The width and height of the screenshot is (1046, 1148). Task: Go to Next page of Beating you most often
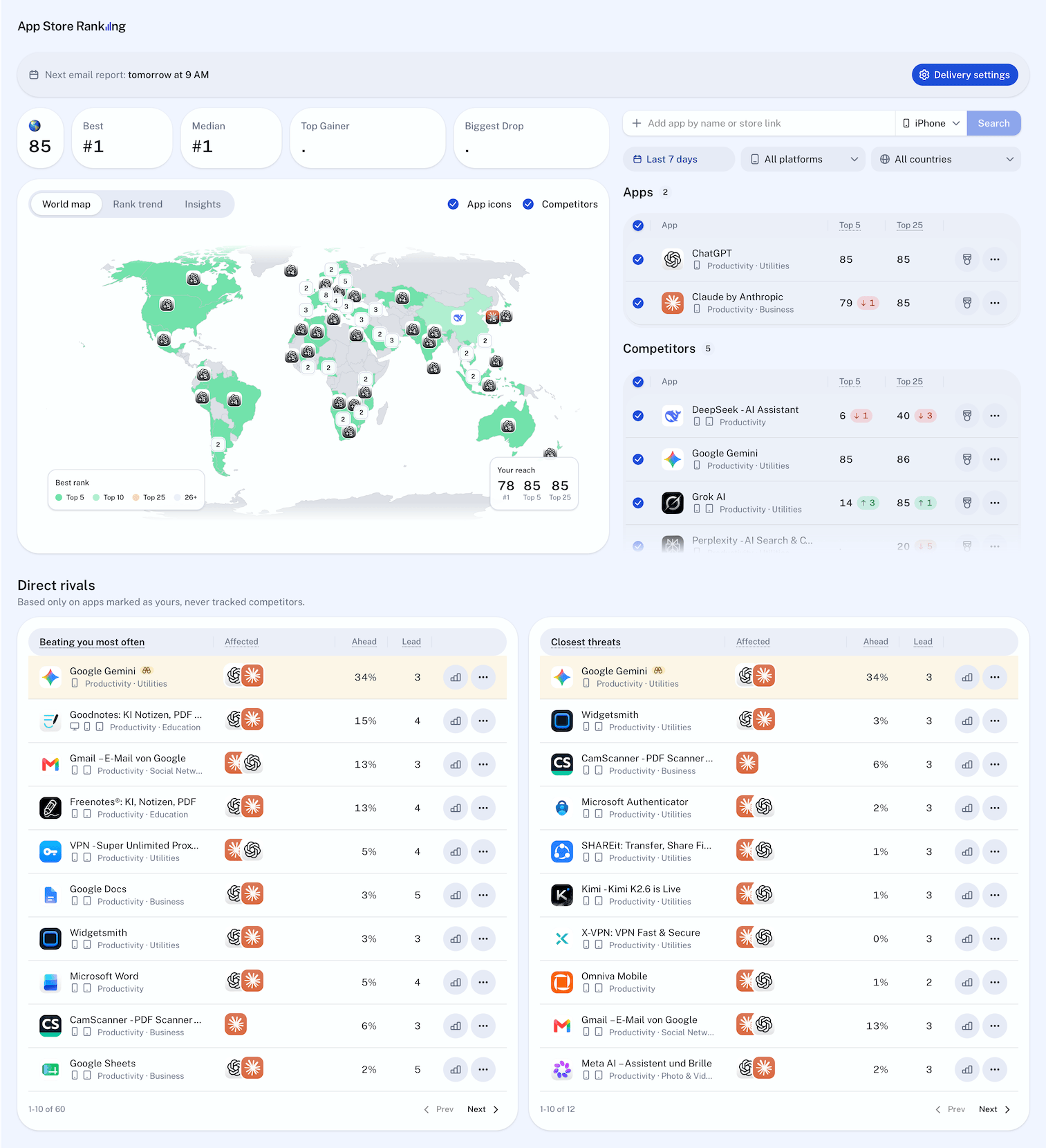483,1109
